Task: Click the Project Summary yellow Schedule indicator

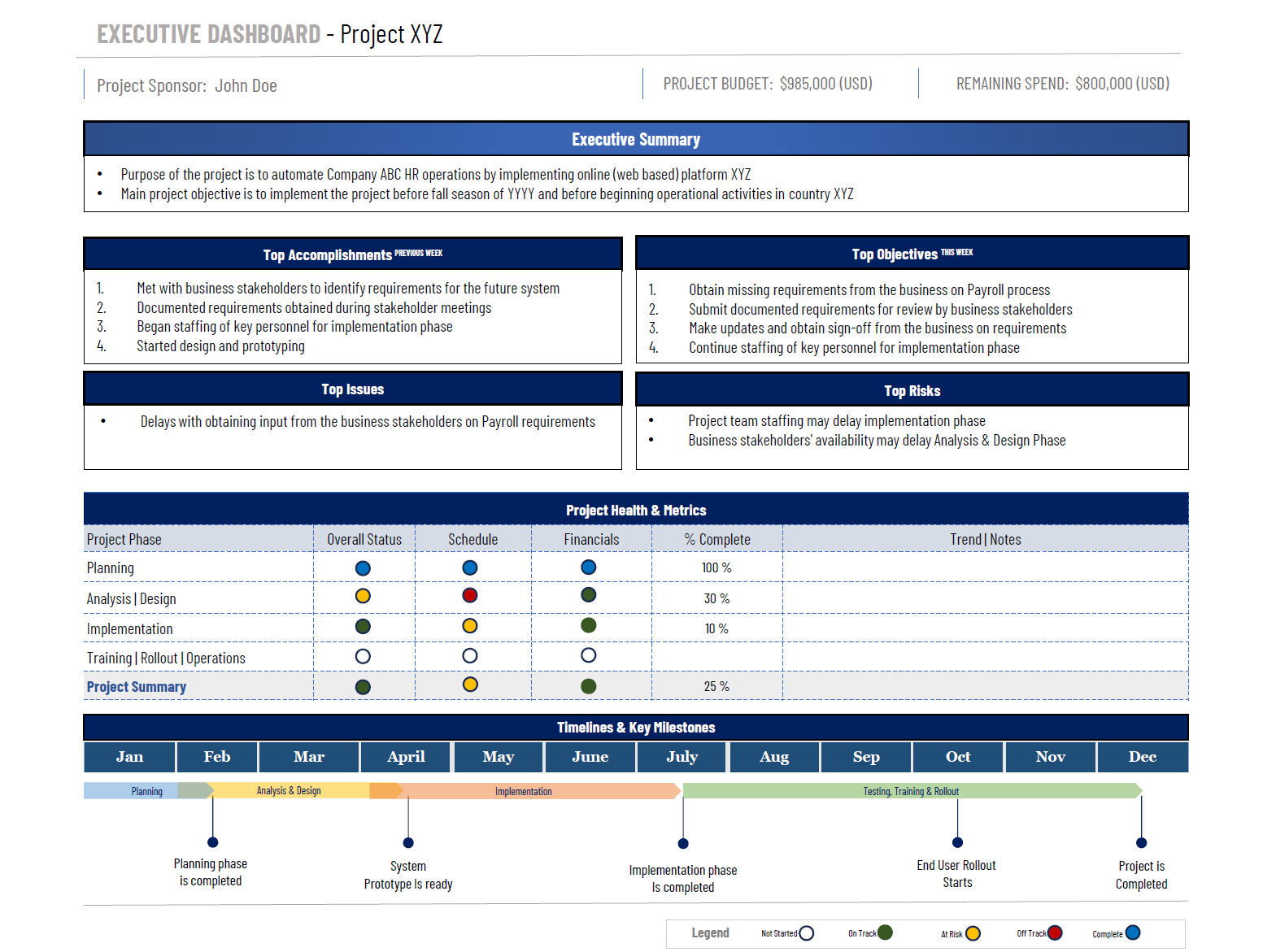Action: coord(469,685)
